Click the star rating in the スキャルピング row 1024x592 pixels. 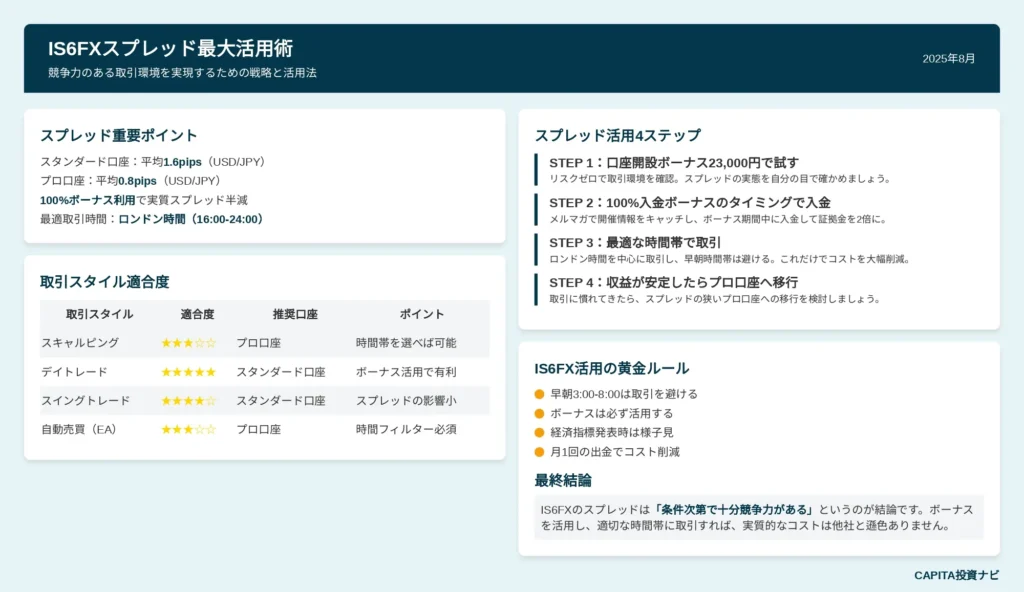tap(189, 342)
